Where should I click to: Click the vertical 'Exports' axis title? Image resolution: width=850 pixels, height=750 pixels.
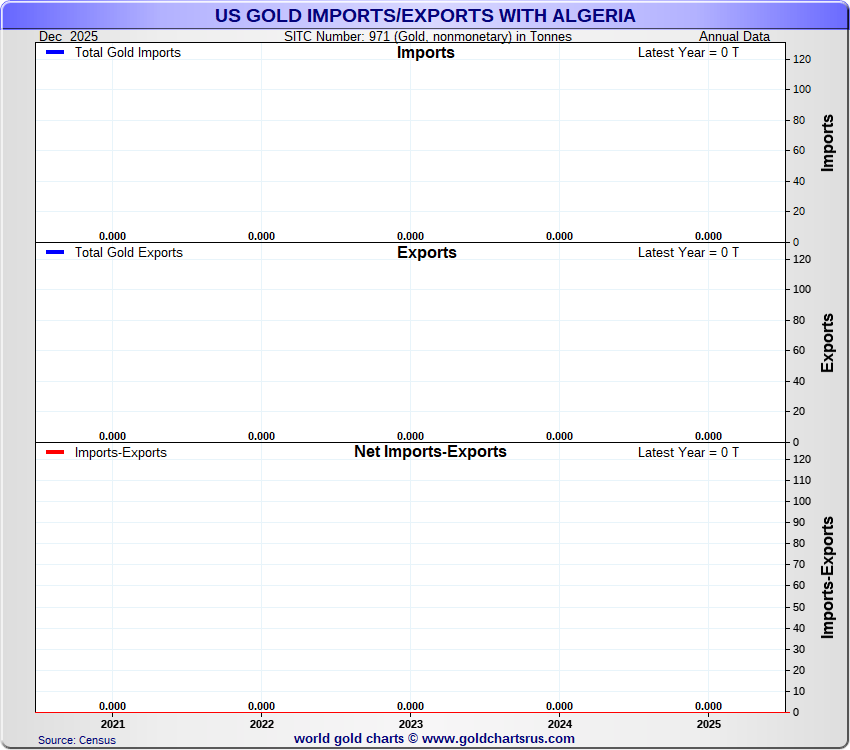(x=827, y=343)
